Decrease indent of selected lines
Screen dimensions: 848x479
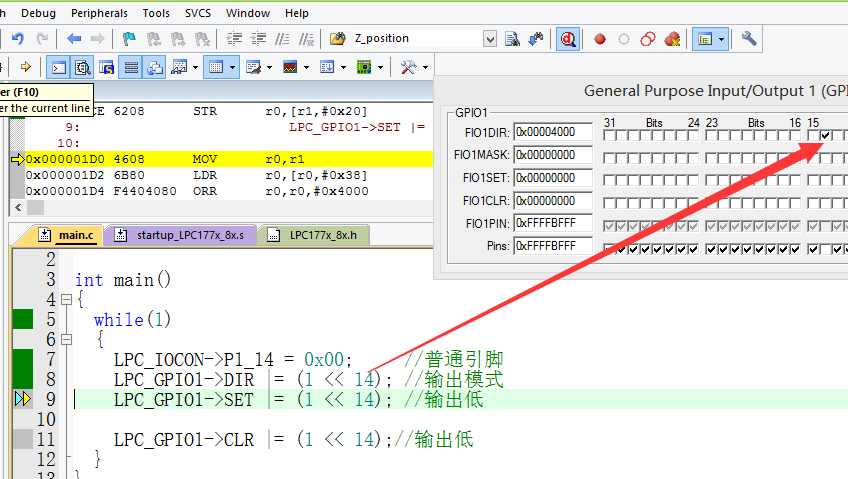(x=259, y=39)
